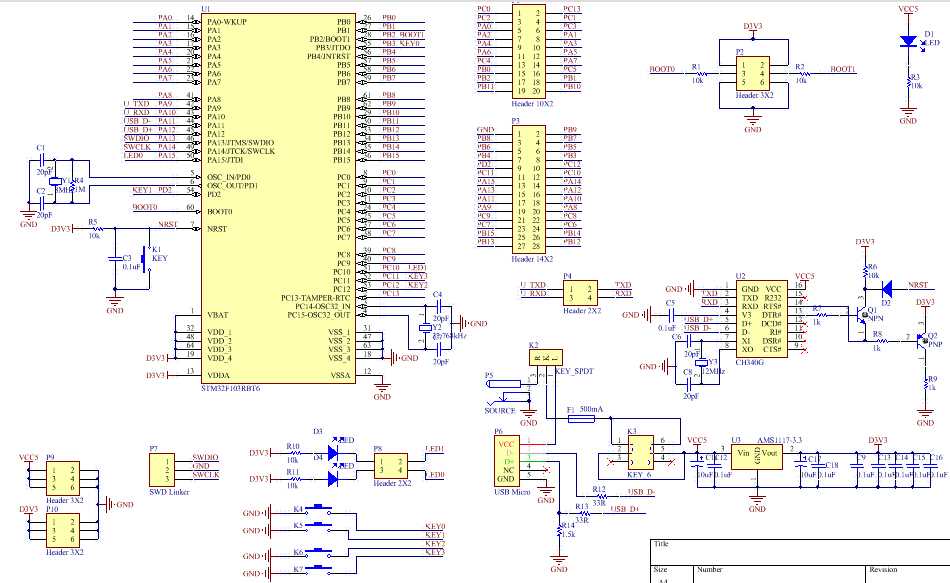Image resolution: width=950 pixels, height=583 pixels.
Task: Select the "Header 10X2" label
Action: tap(532, 104)
